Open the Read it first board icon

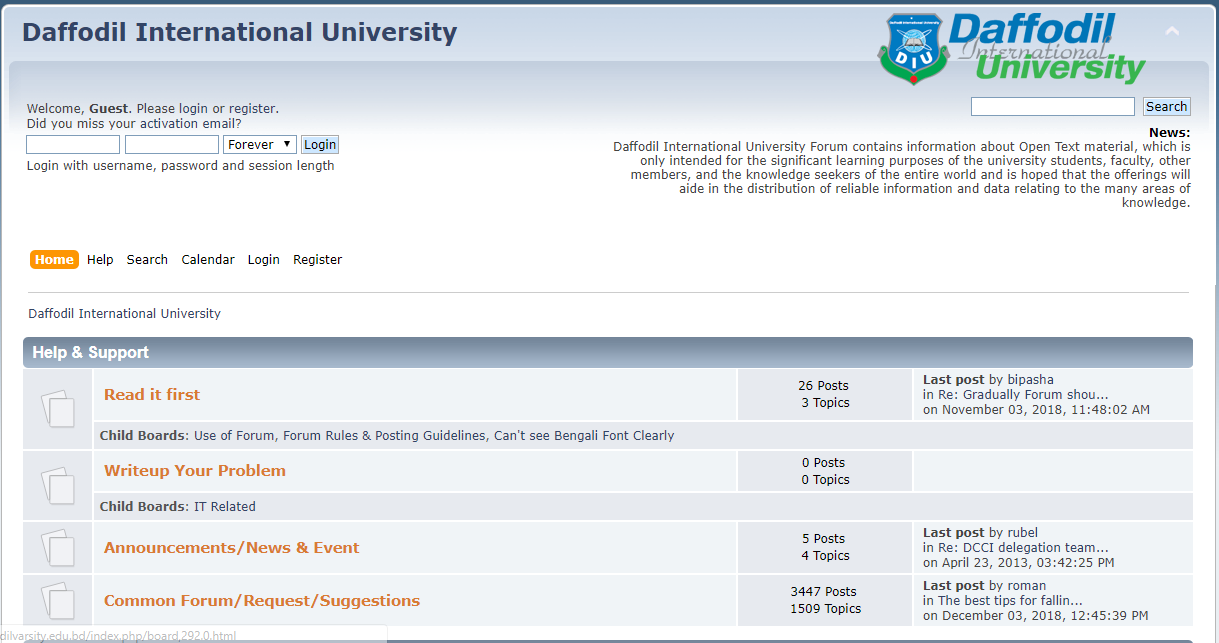[58, 408]
